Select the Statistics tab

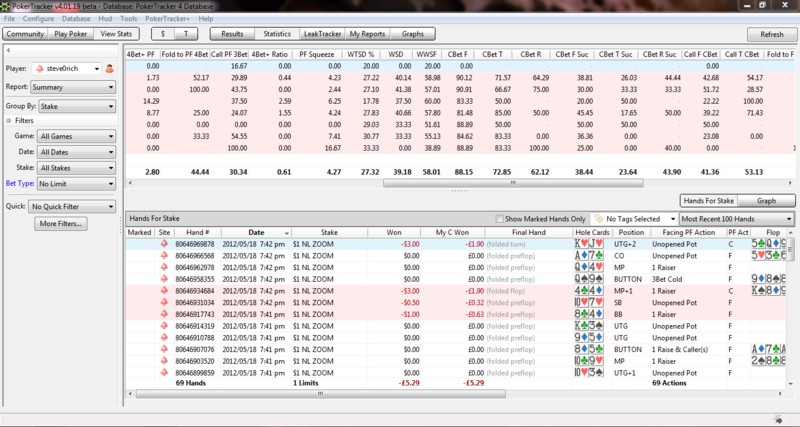pos(277,34)
